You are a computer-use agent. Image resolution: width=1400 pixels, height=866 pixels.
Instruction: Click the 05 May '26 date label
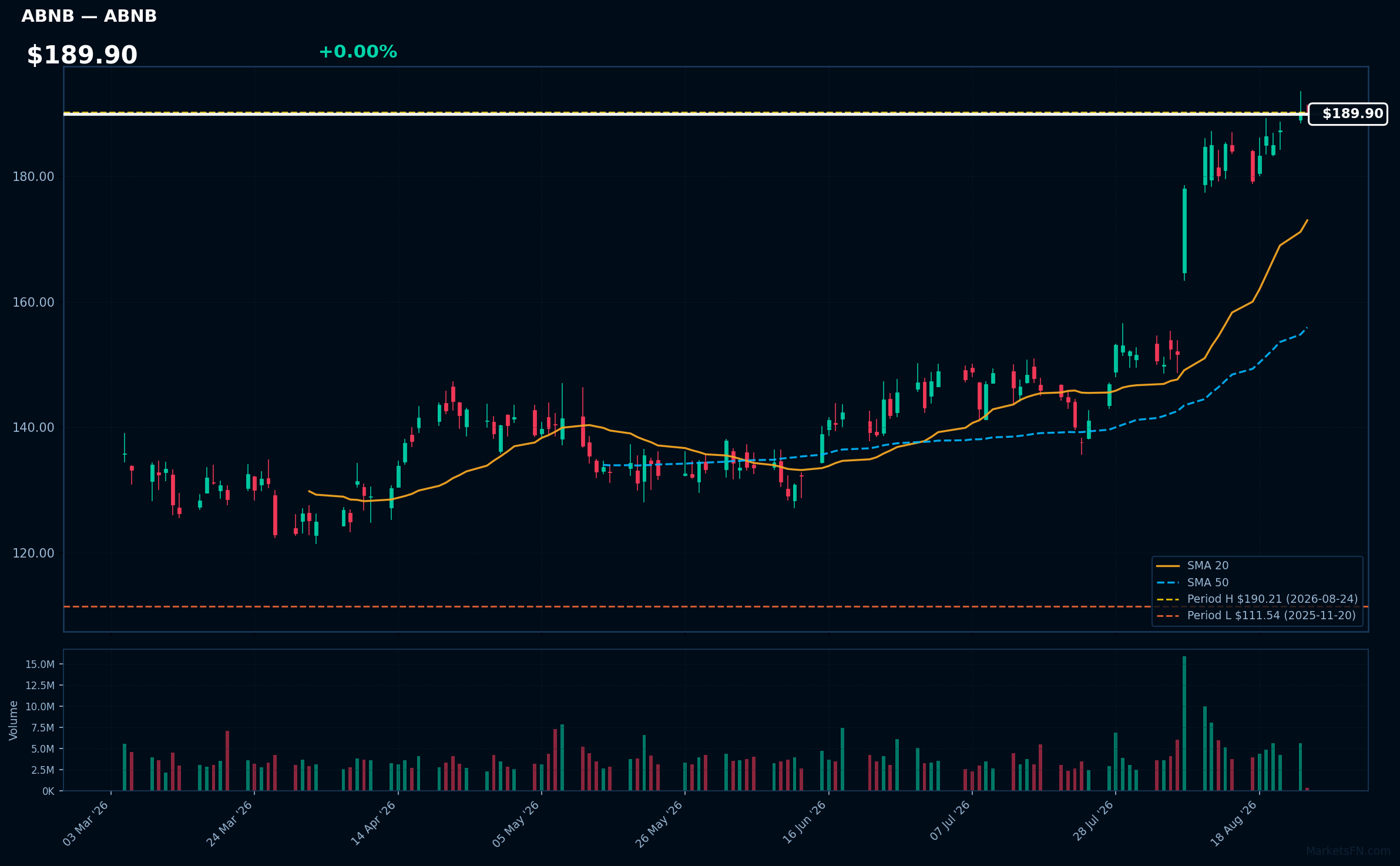pyautogui.click(x=516, y=824)
